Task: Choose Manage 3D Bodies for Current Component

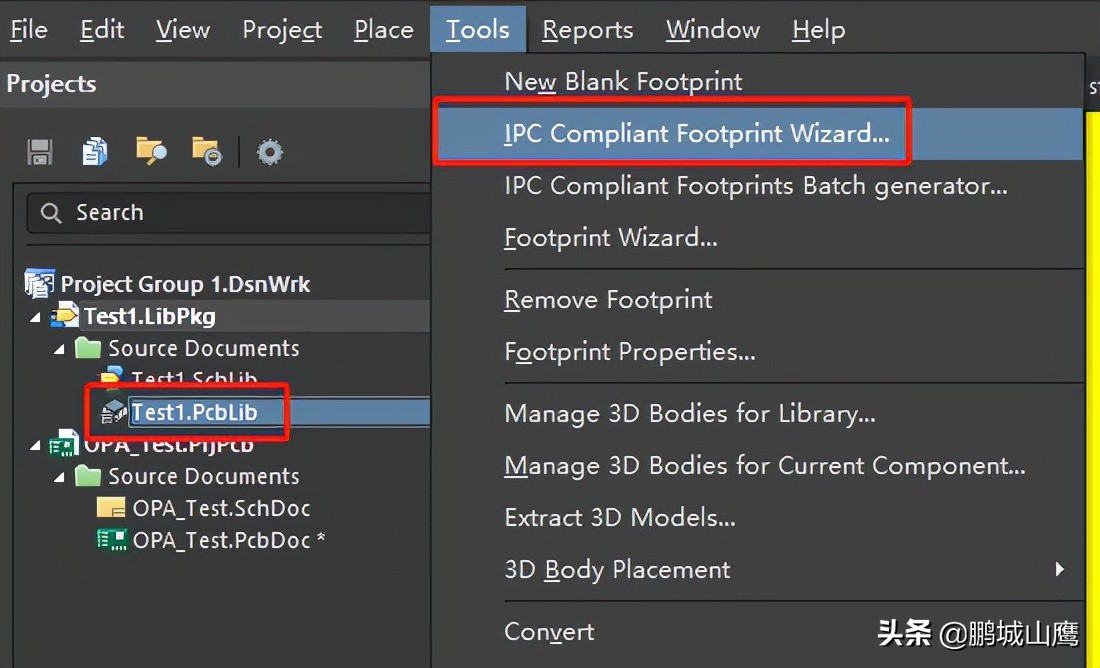Action: tap(765, 465)
